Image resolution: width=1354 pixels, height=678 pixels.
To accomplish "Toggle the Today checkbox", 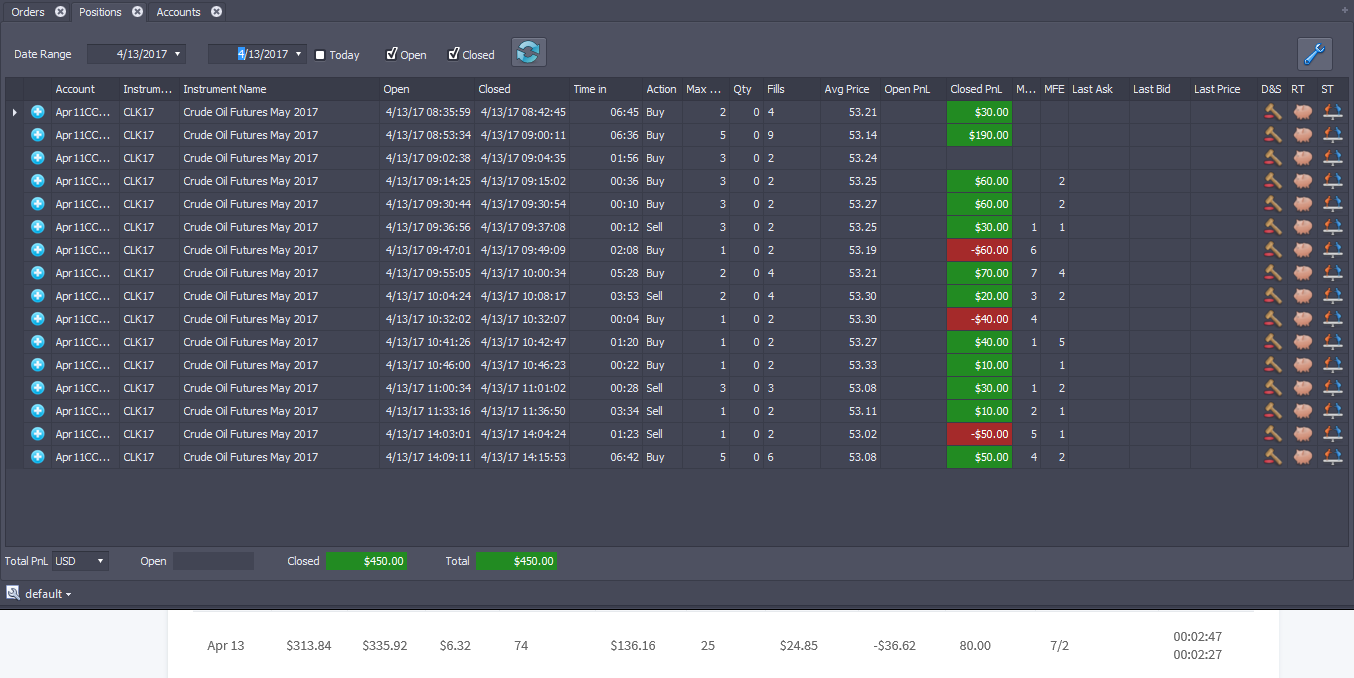I will (320, 55).
